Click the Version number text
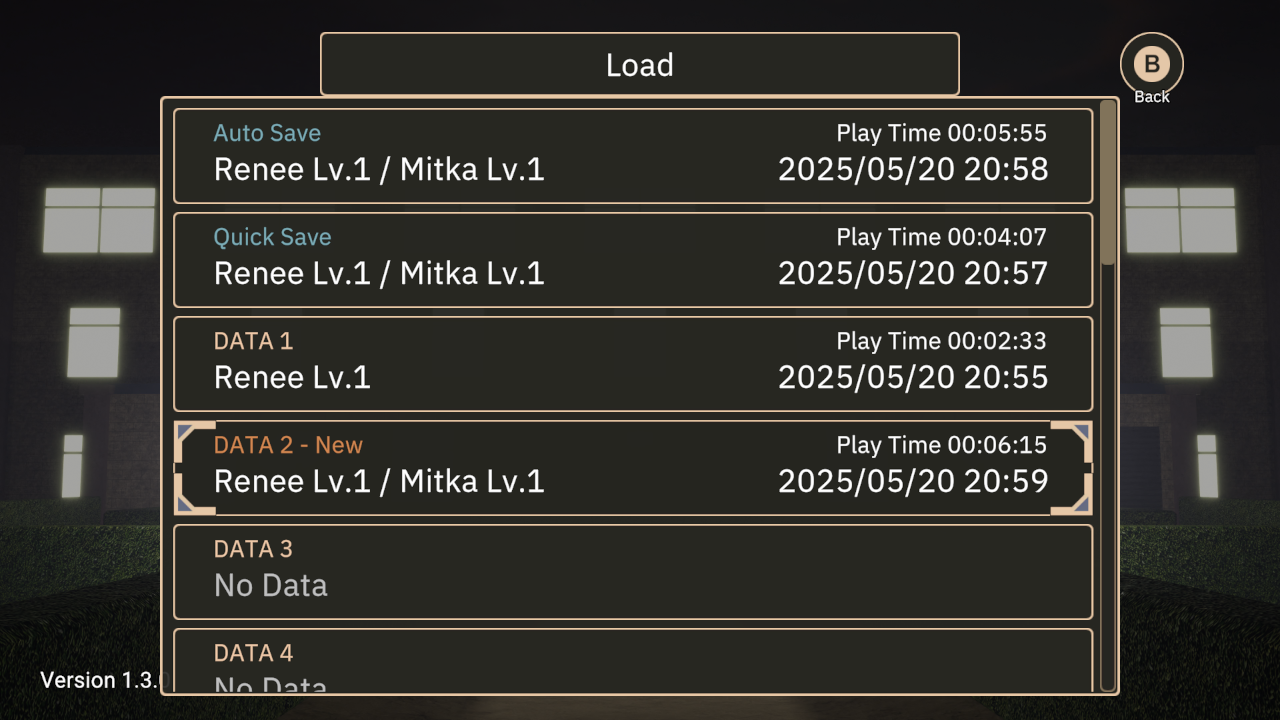1280x720 pixels. [100, 680]
